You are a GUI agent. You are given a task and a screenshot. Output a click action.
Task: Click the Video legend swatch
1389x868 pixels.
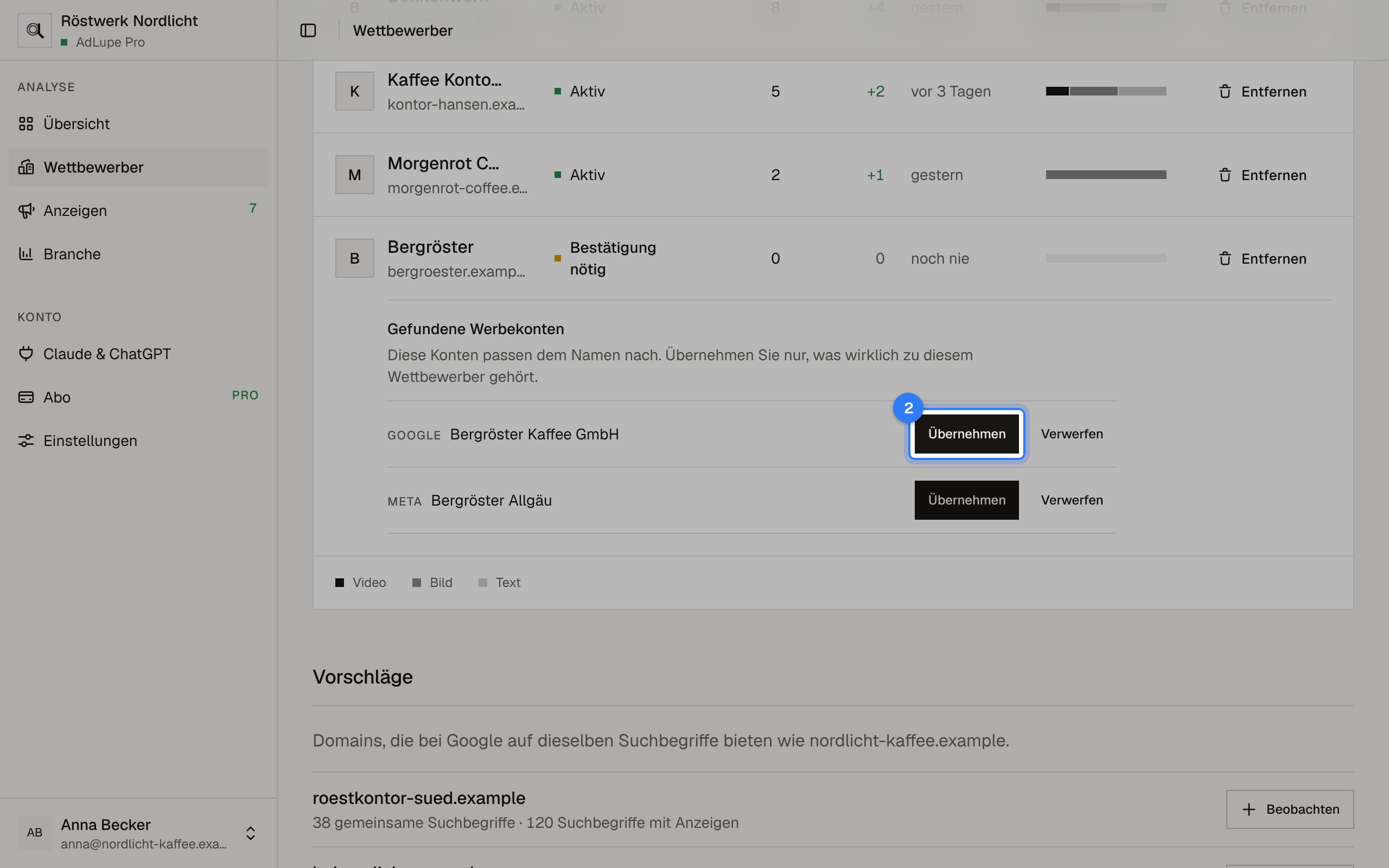tap(340, 583)
